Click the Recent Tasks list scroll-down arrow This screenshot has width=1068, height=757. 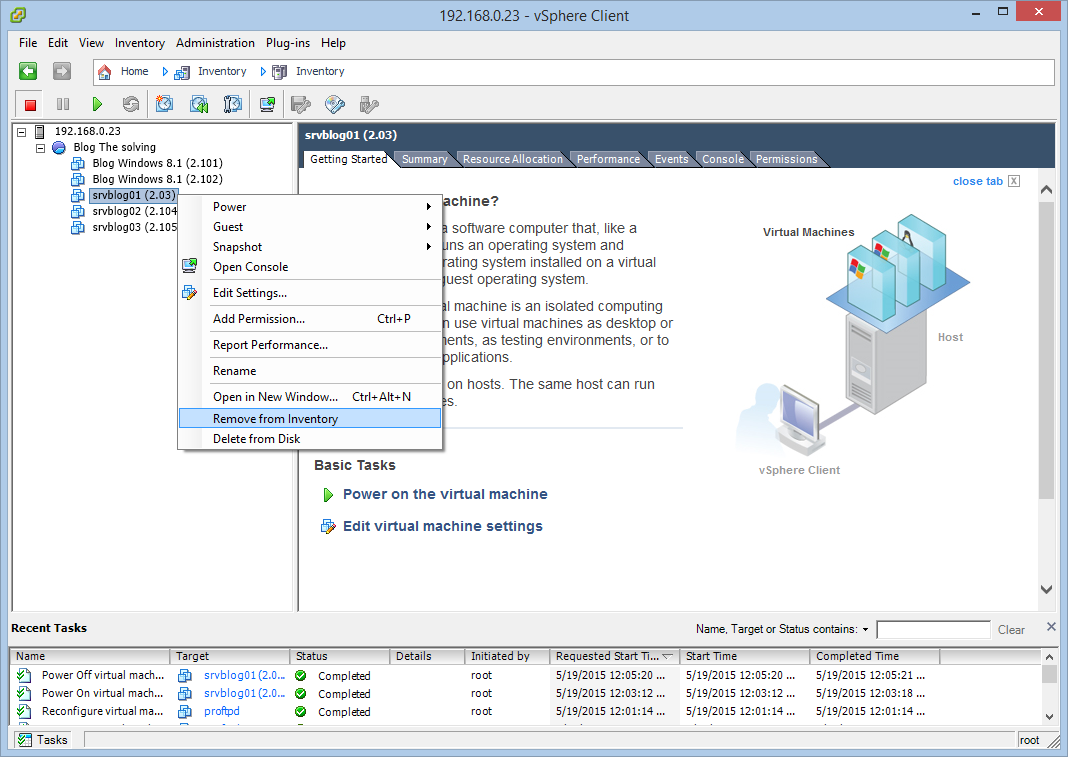[x=1049, y=716]
